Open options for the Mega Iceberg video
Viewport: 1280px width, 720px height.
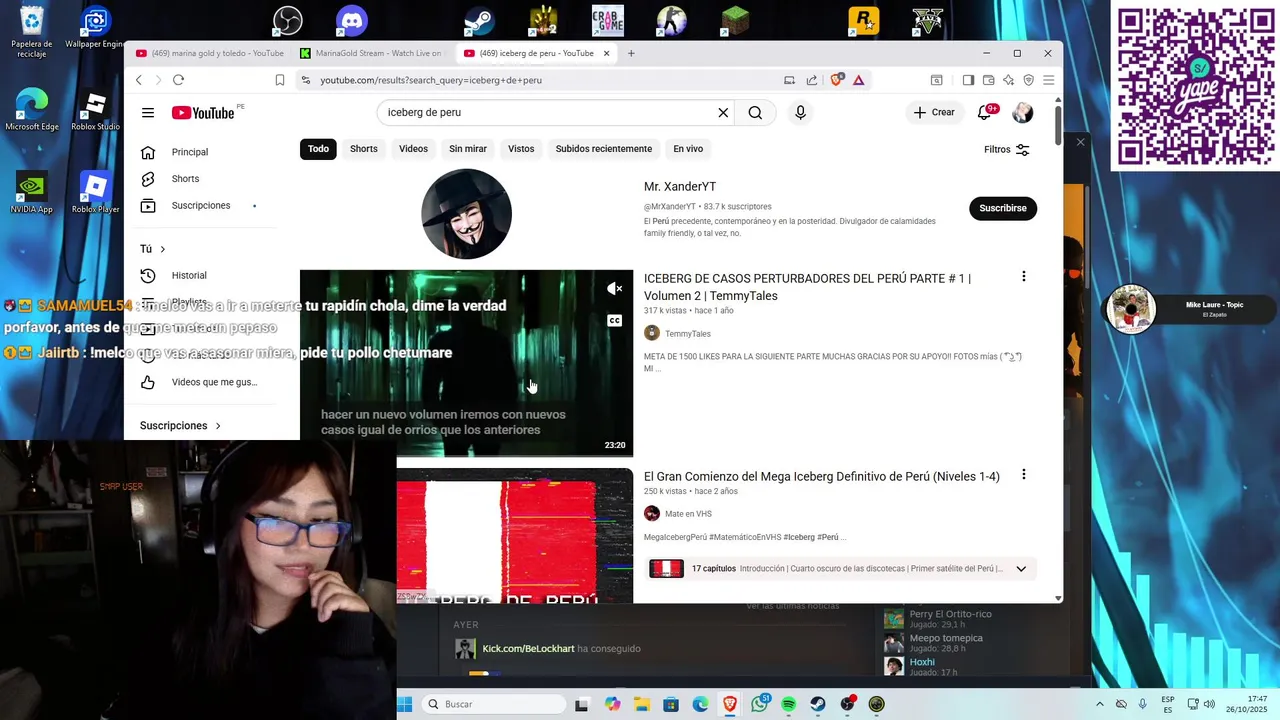click(1023, 475)
